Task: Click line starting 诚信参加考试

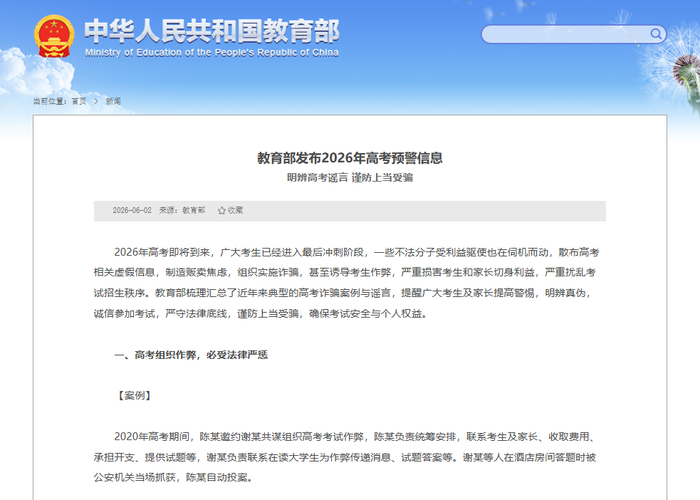Action: point(260,314)
